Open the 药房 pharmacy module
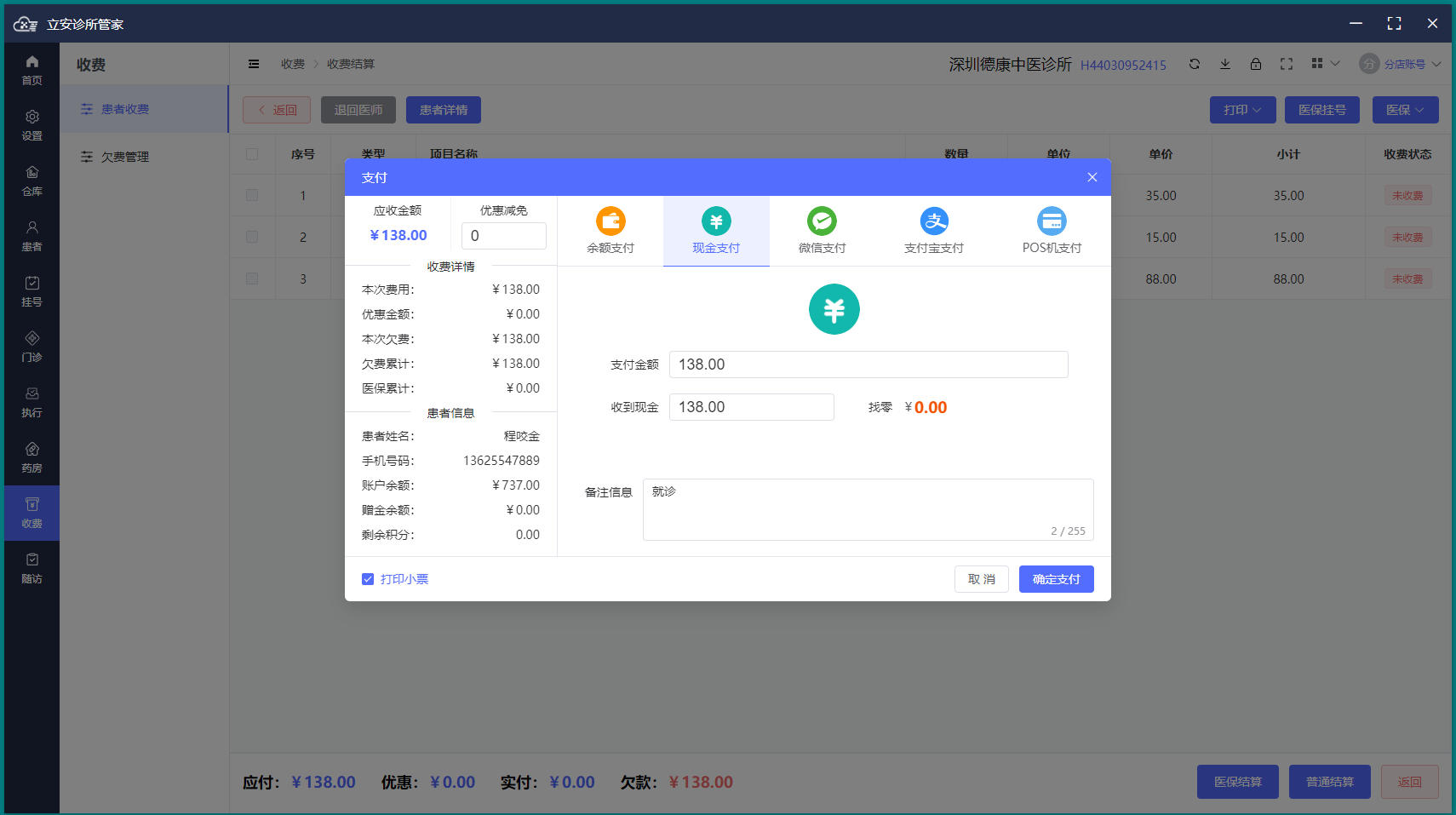 point(32,457)
